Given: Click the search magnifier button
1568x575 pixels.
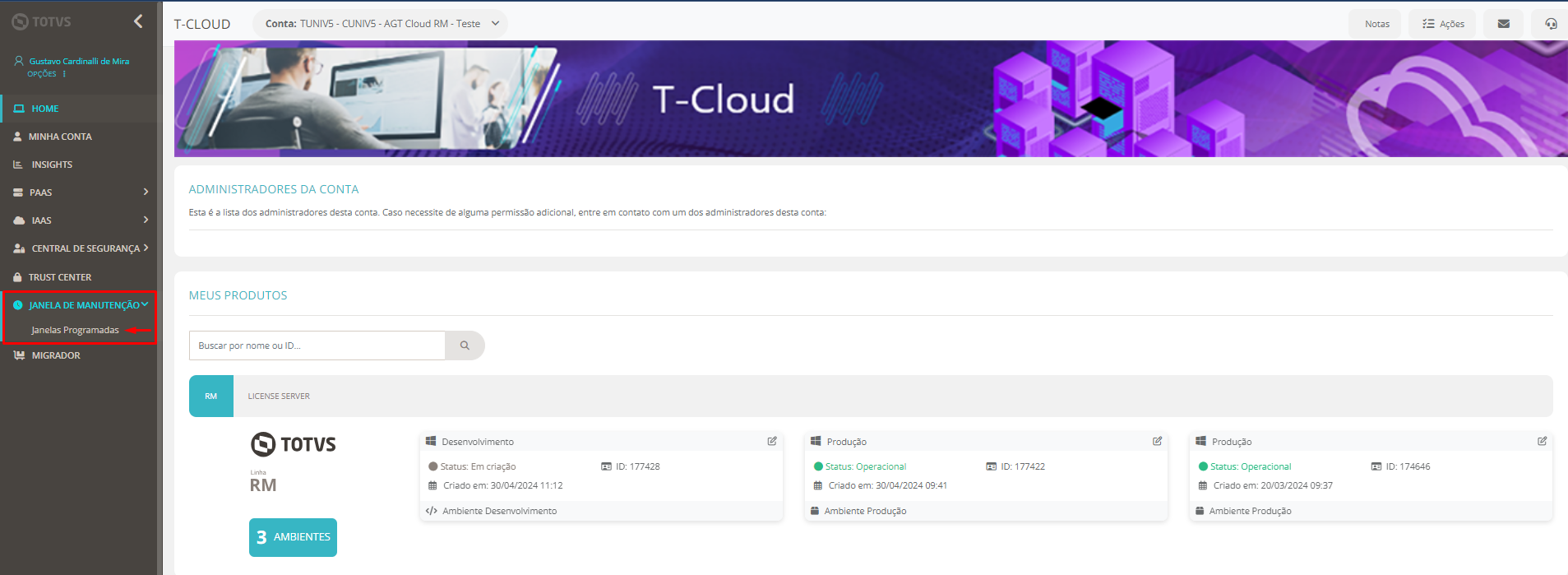Looking at the screenshot, I should [x=465, y=345].
